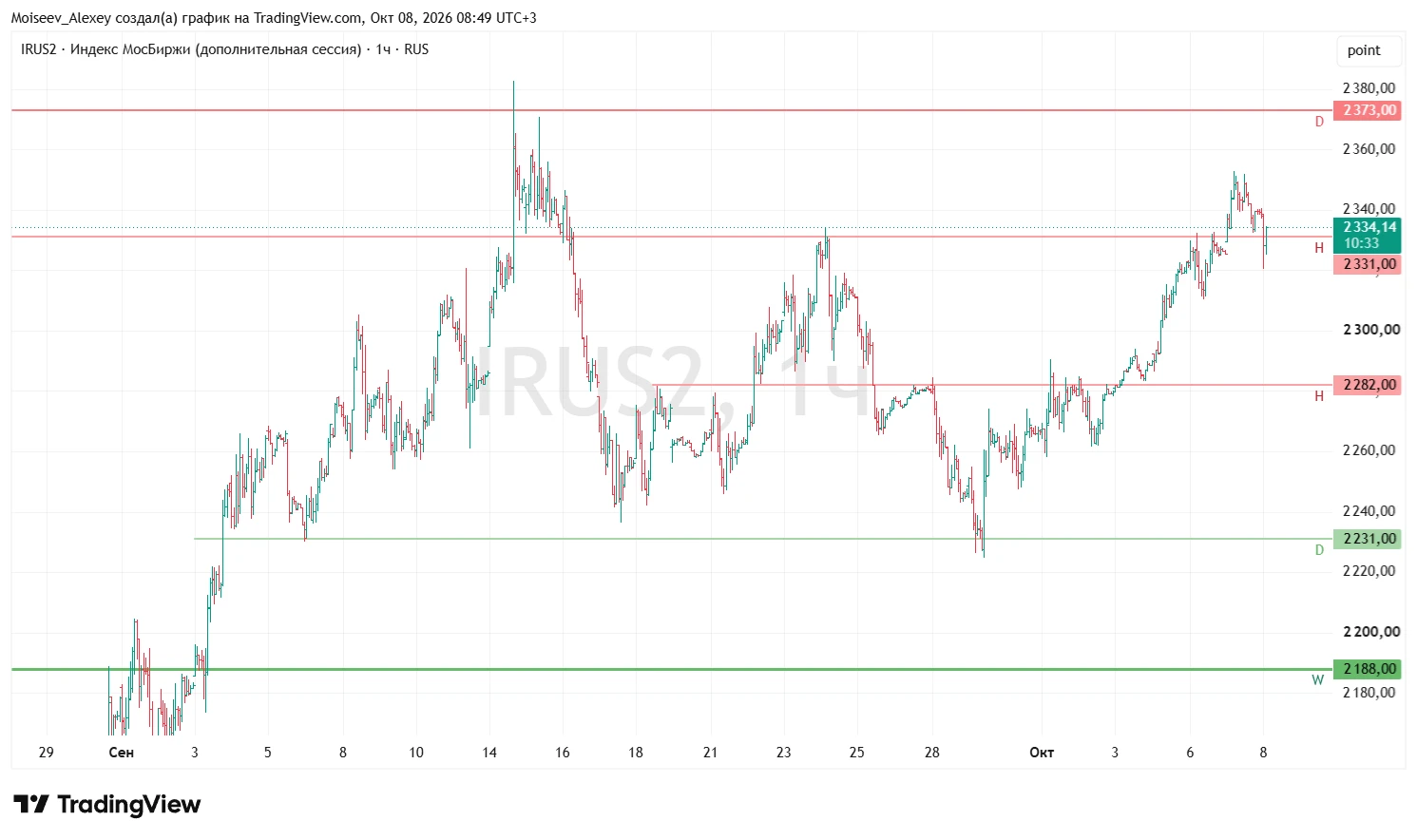Click the header line with Moiseev_Alexey's chart credit

point(274,18)
